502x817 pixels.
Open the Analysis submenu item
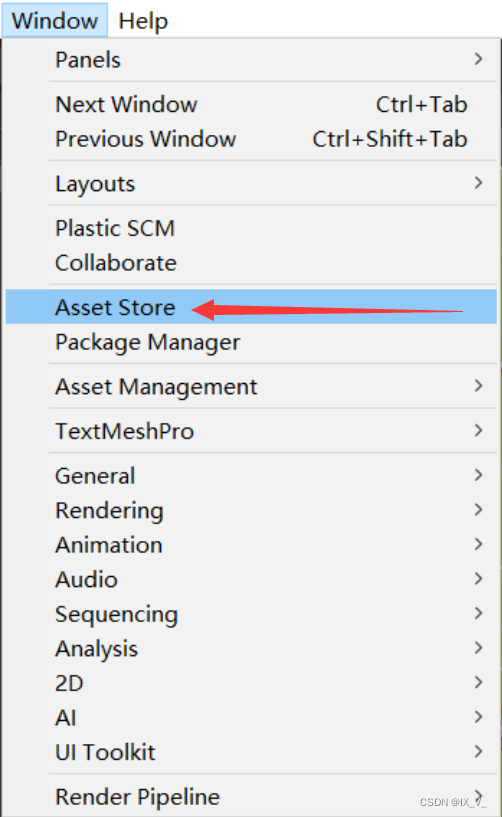[x=251, y=648]
